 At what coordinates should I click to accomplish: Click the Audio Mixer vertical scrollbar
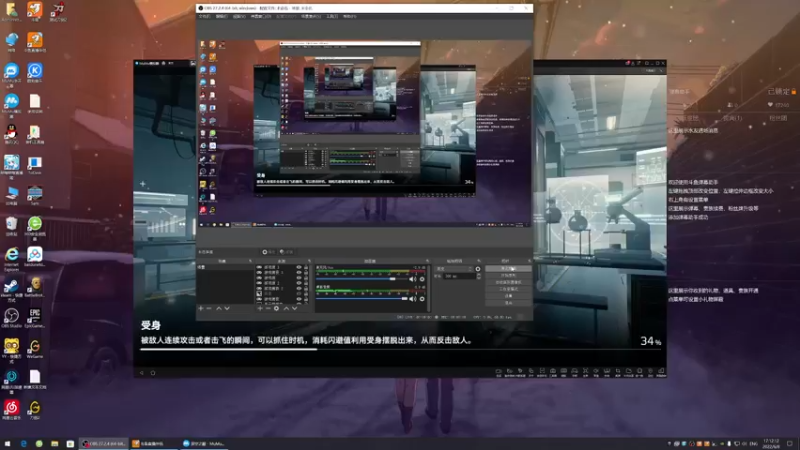click(x=428, y=287)
